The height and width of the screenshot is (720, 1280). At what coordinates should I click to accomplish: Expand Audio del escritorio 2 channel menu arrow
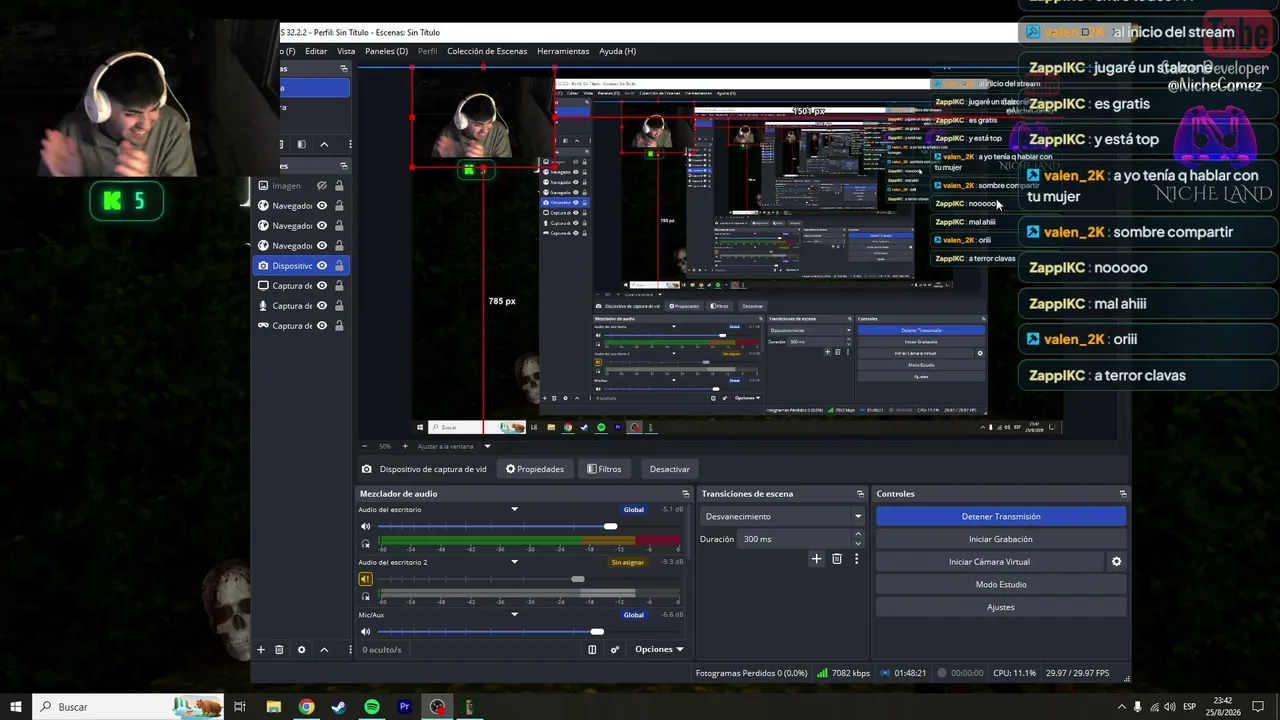[515, 562]
